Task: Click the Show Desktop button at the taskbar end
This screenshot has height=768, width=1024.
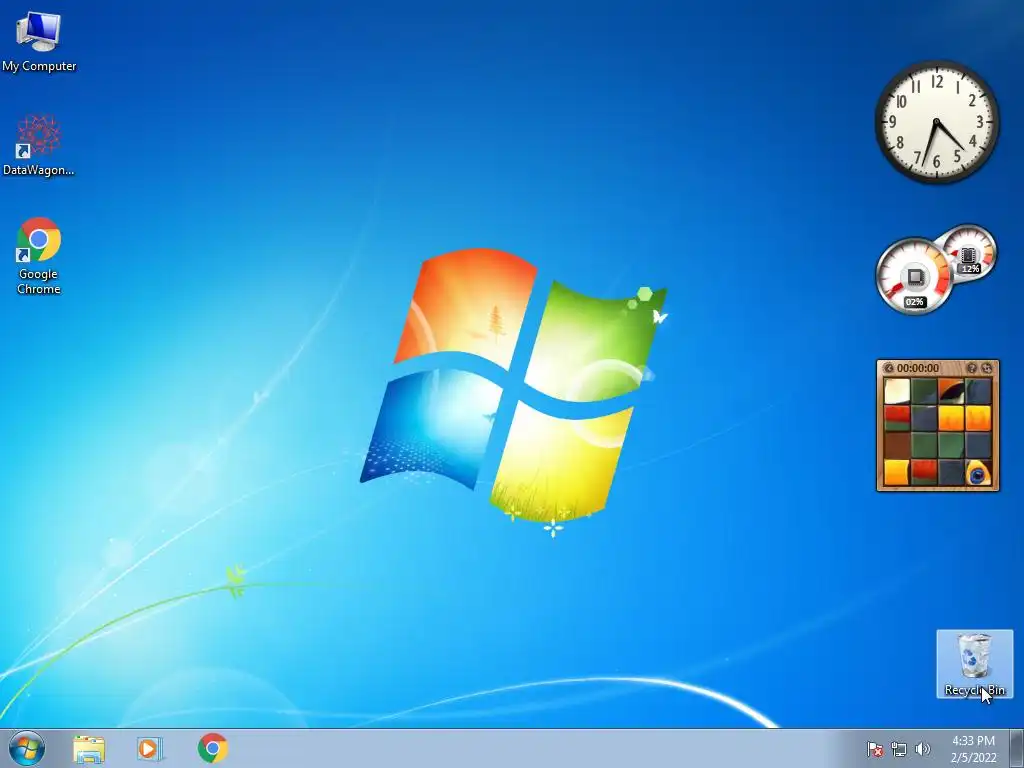Action: click(x=1017, y=748)
